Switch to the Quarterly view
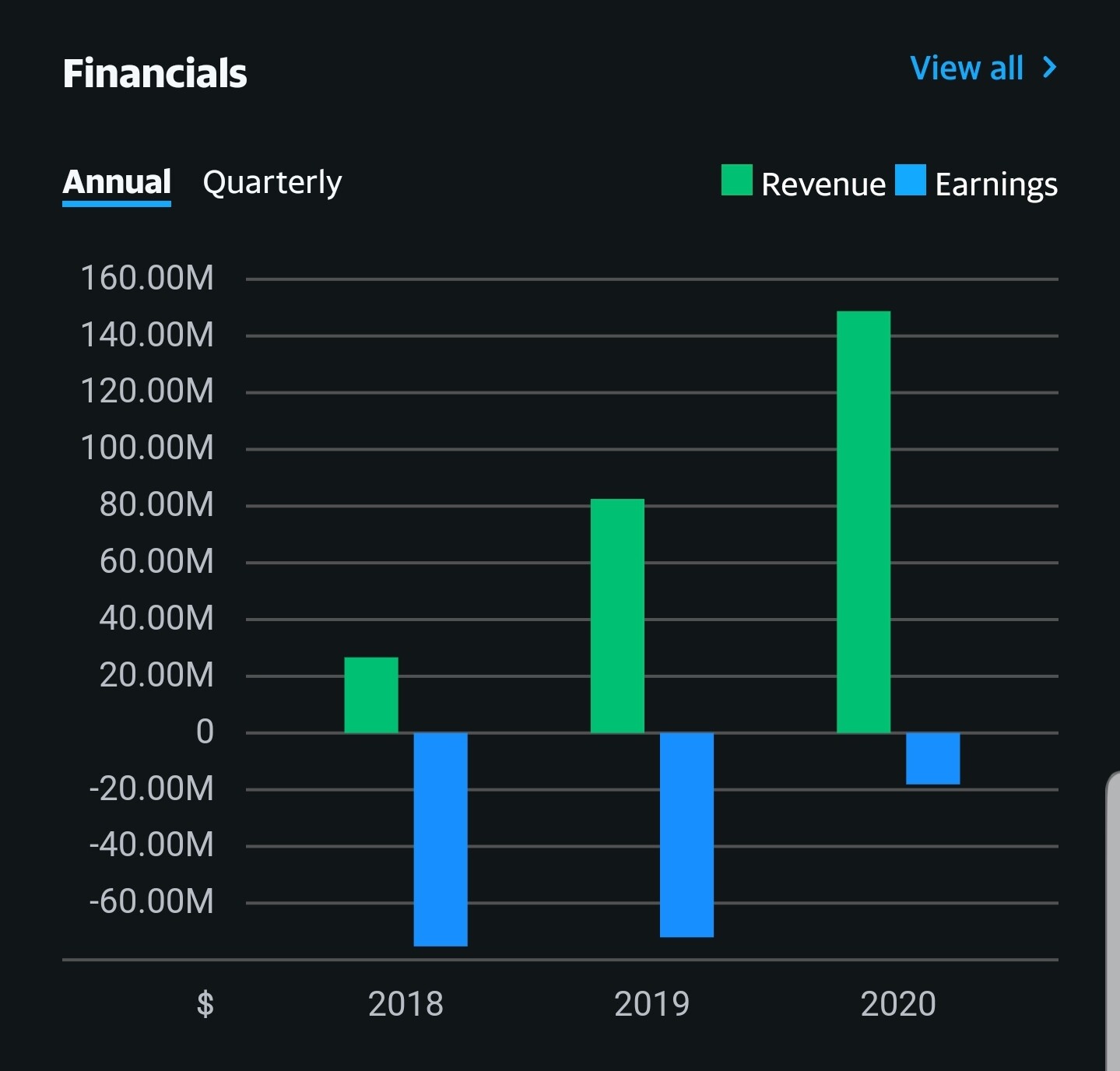The image size is (1120, 1071). (x=271, y=182)
